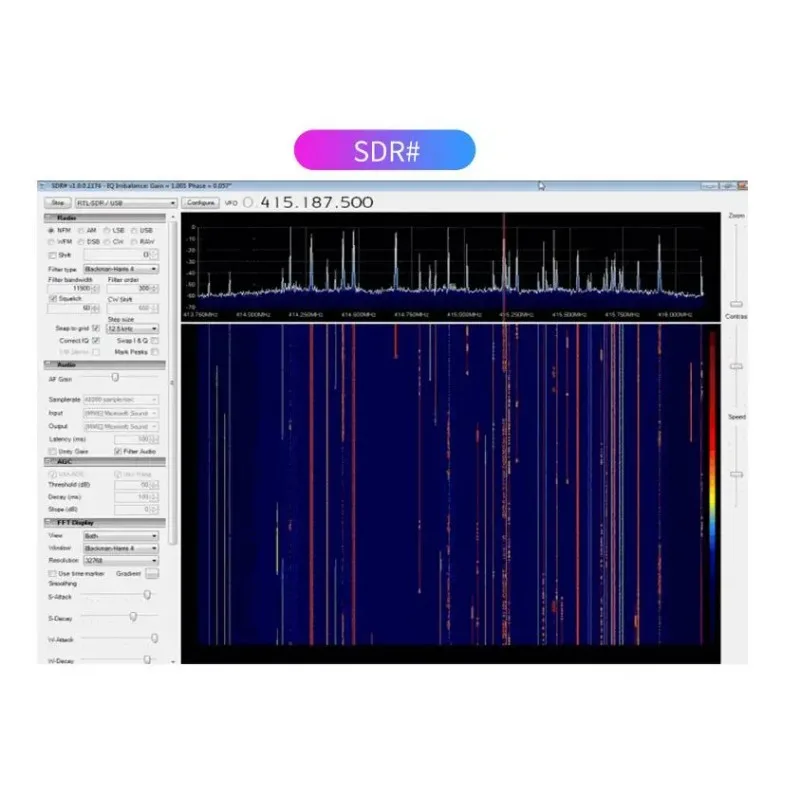800x800 pixels.
Task: Open the FFT Resolution dropdown
Action: [120, 560]
